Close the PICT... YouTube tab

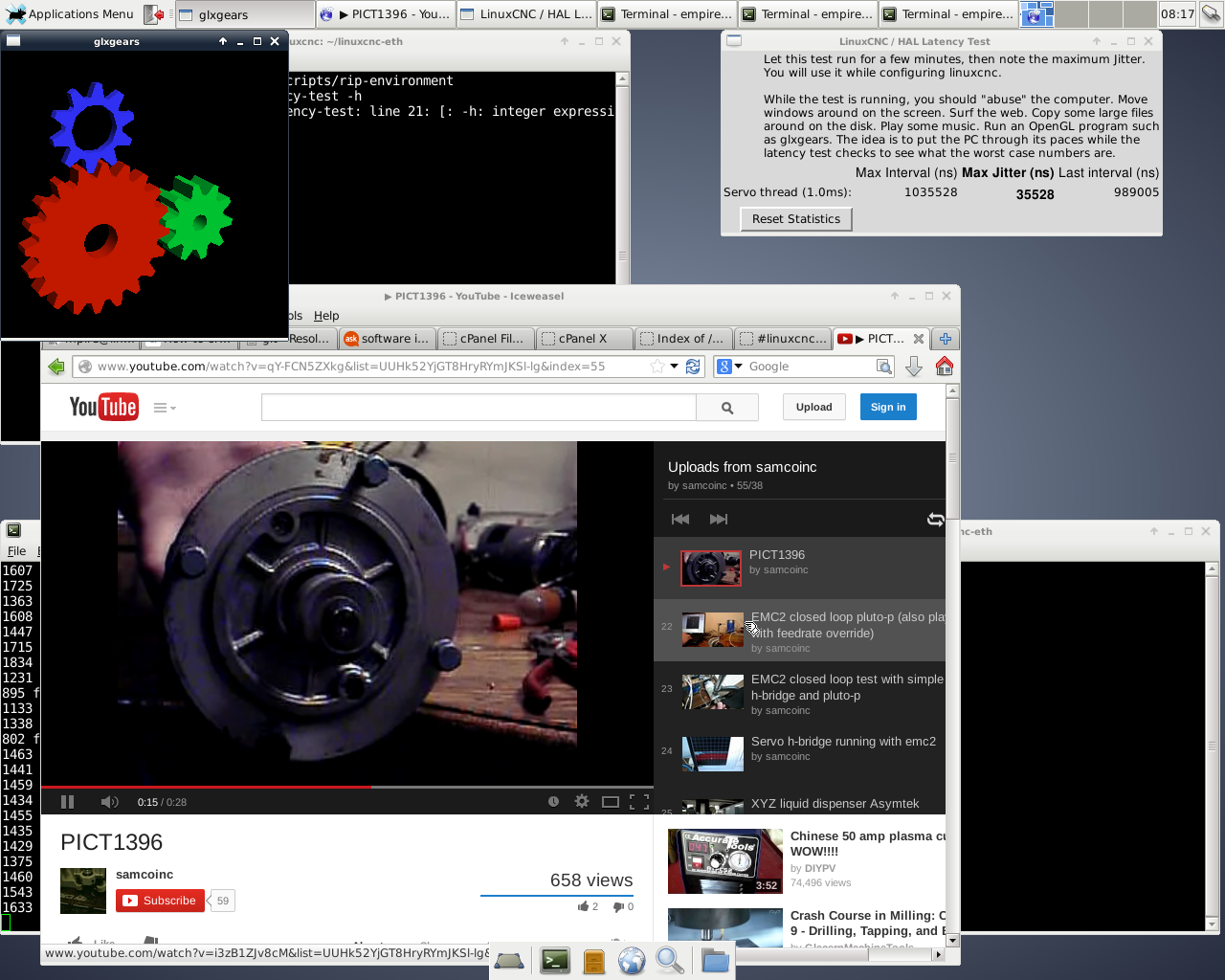919,339
